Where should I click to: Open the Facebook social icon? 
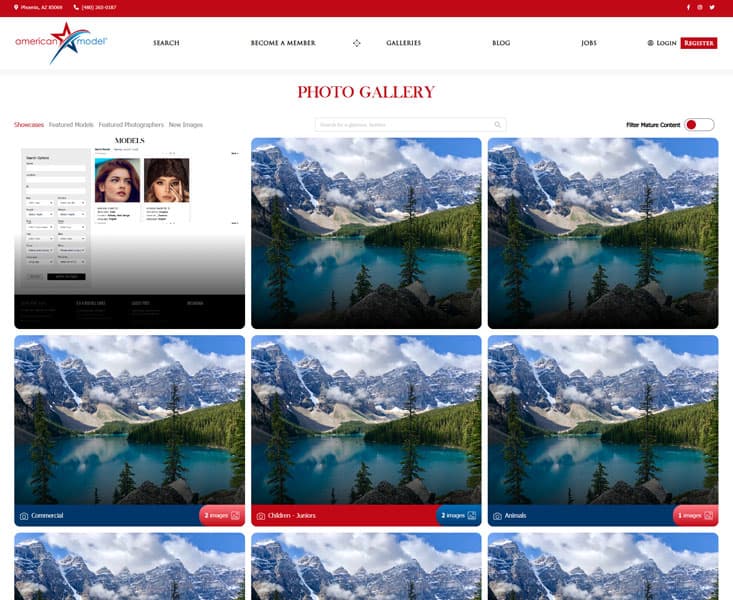pyautogui.click(x=688, y=7)
